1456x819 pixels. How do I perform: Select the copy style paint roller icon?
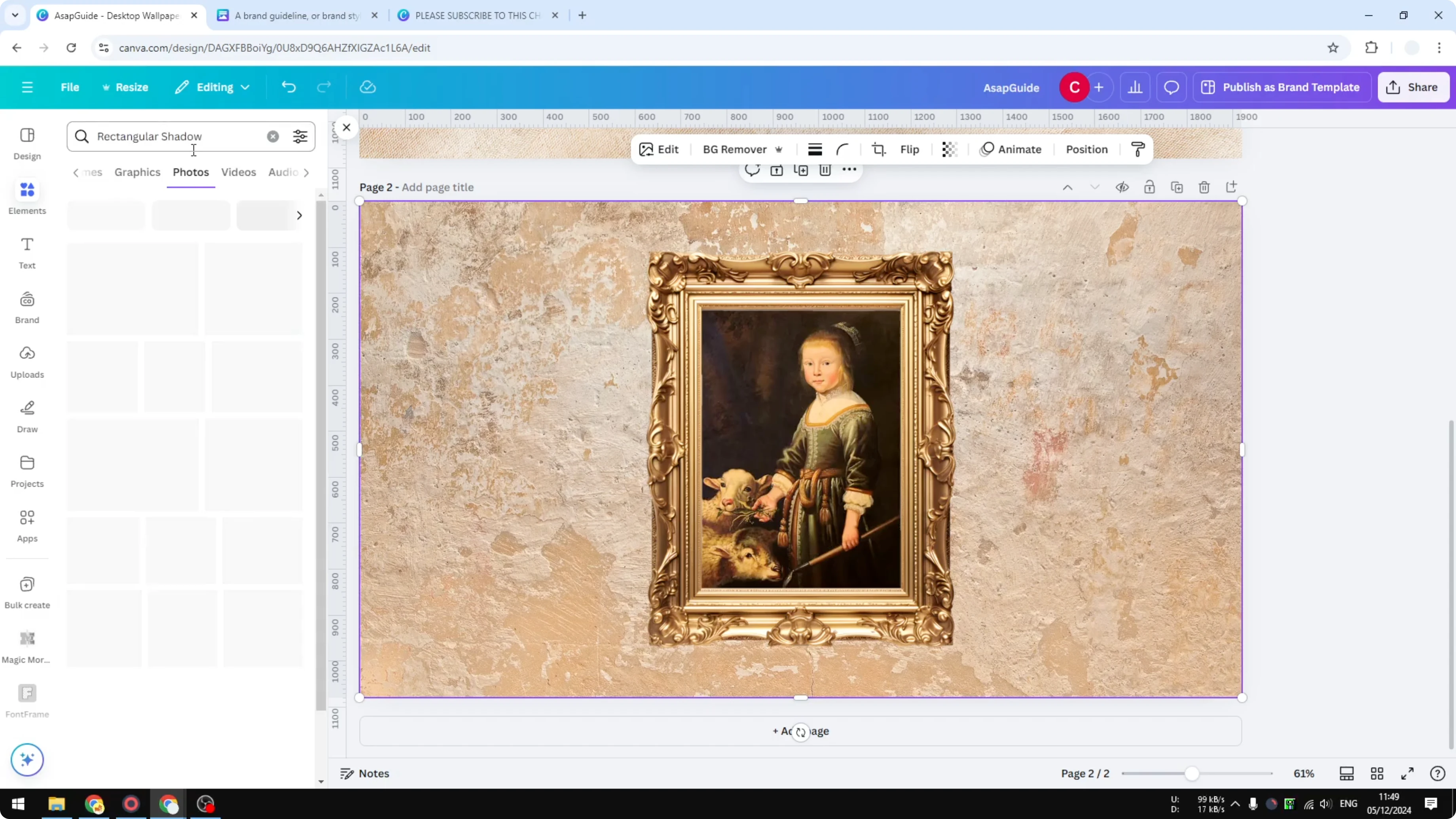coord(1138,149)
